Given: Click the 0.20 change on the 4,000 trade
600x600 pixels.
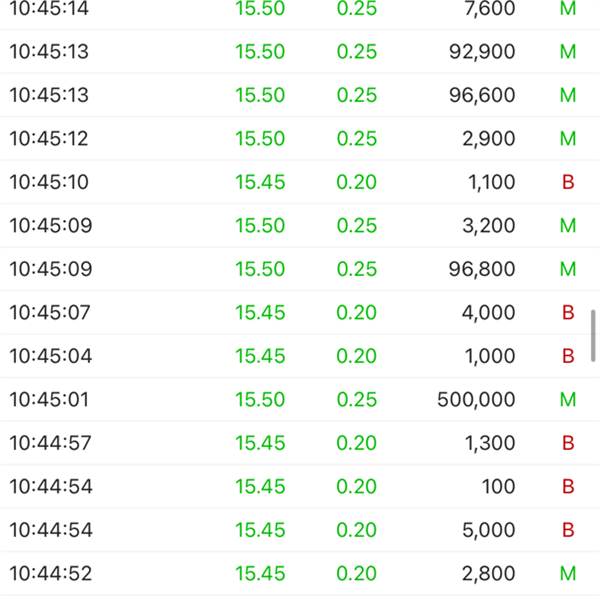Looking at the screenshot, I should coord(357,313).
